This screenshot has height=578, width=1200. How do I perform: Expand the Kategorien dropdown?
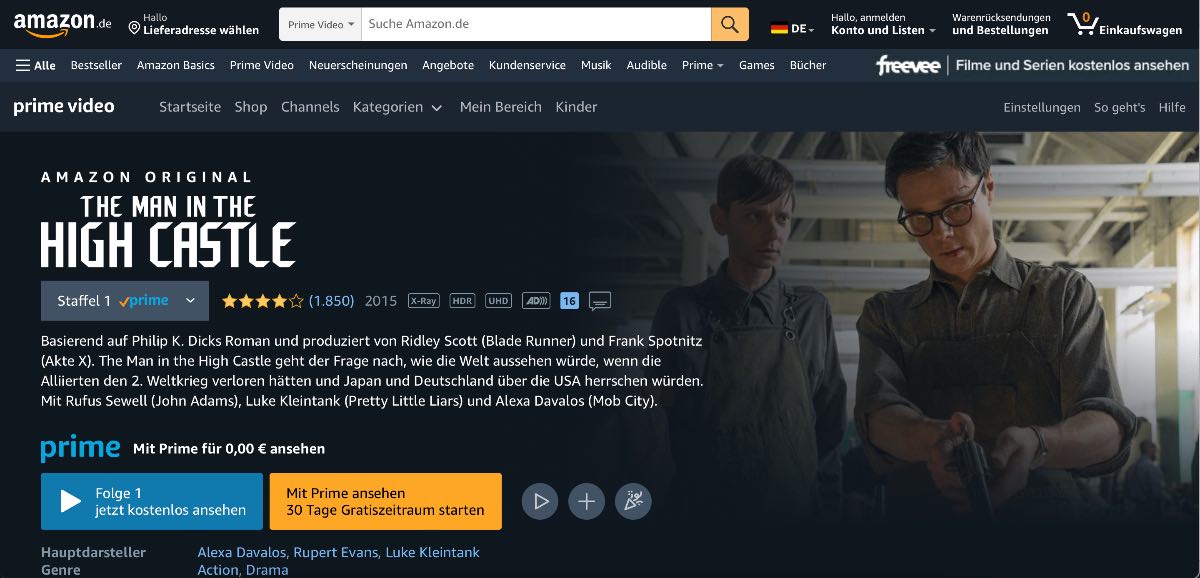398,107
